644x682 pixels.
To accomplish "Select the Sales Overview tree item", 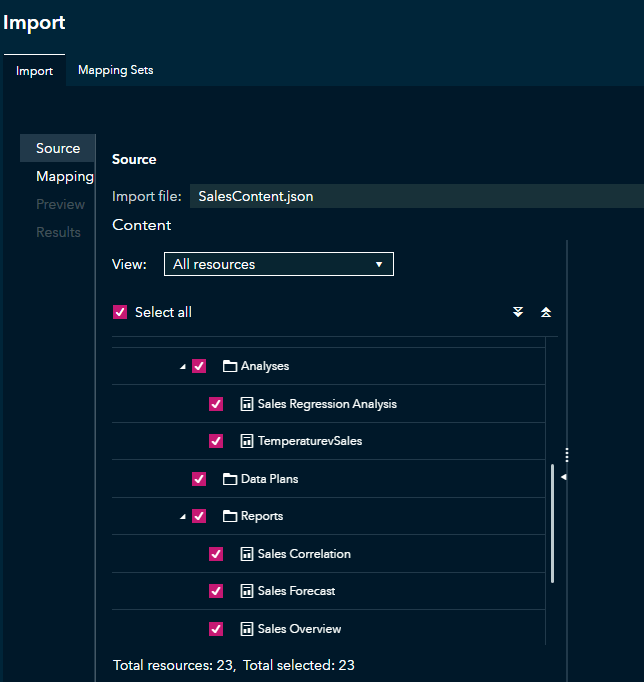I will (x=299, y=629).
